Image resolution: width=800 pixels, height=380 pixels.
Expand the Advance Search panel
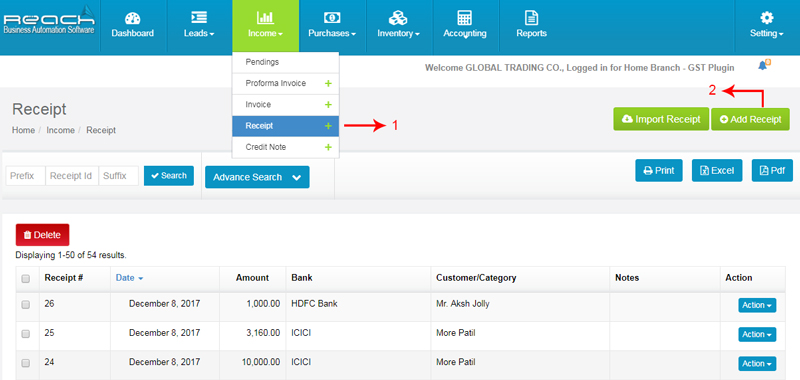click(257, 177)
